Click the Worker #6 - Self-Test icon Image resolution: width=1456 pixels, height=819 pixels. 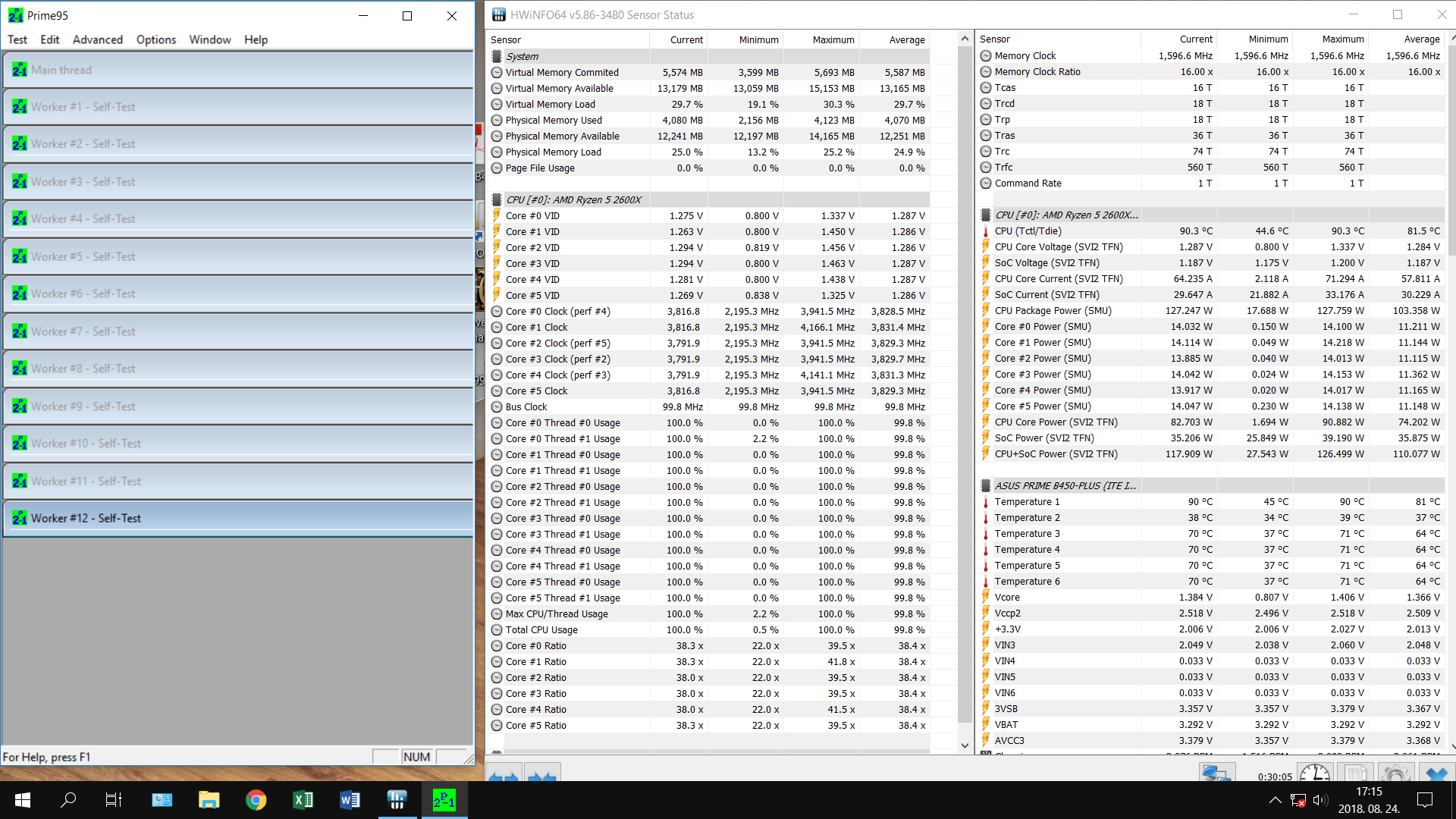[x=20, y=294]
